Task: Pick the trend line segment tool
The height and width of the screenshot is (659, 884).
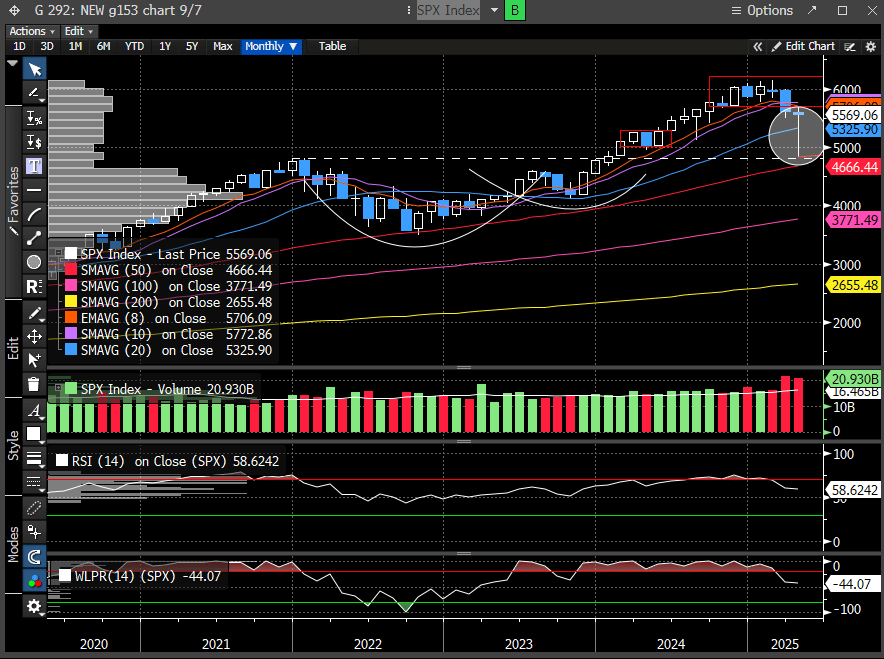Action: 34,238
